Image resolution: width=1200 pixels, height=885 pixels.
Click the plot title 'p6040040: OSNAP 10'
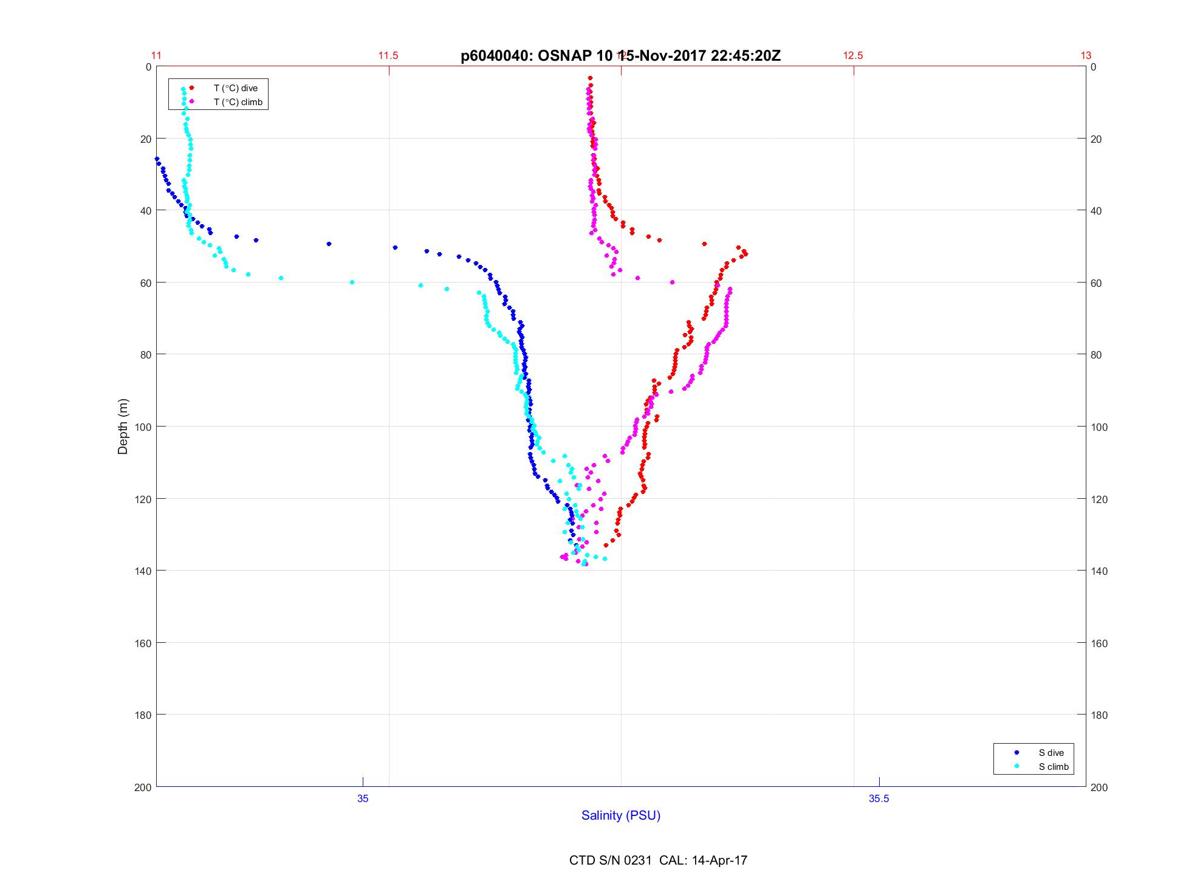pos(539,56)
